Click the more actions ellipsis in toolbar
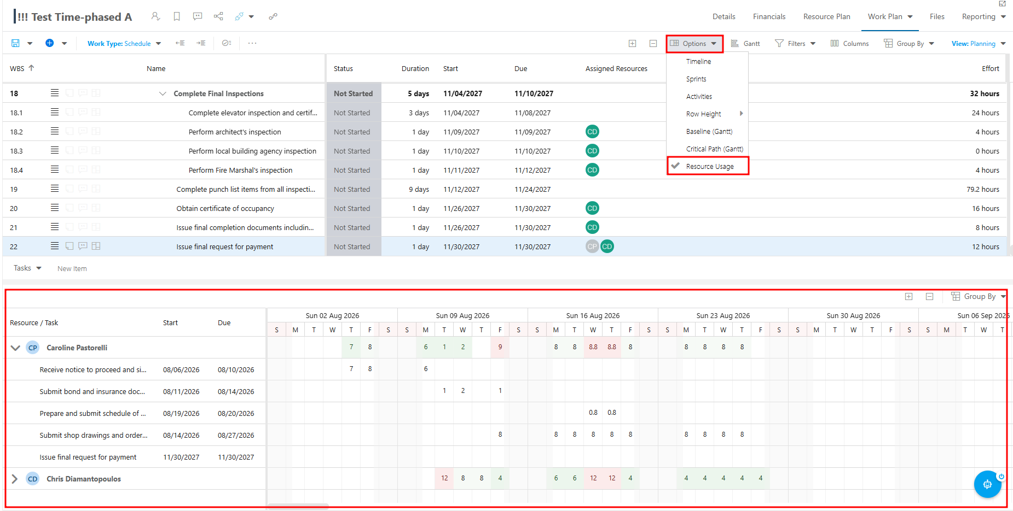 coord(252,43)
